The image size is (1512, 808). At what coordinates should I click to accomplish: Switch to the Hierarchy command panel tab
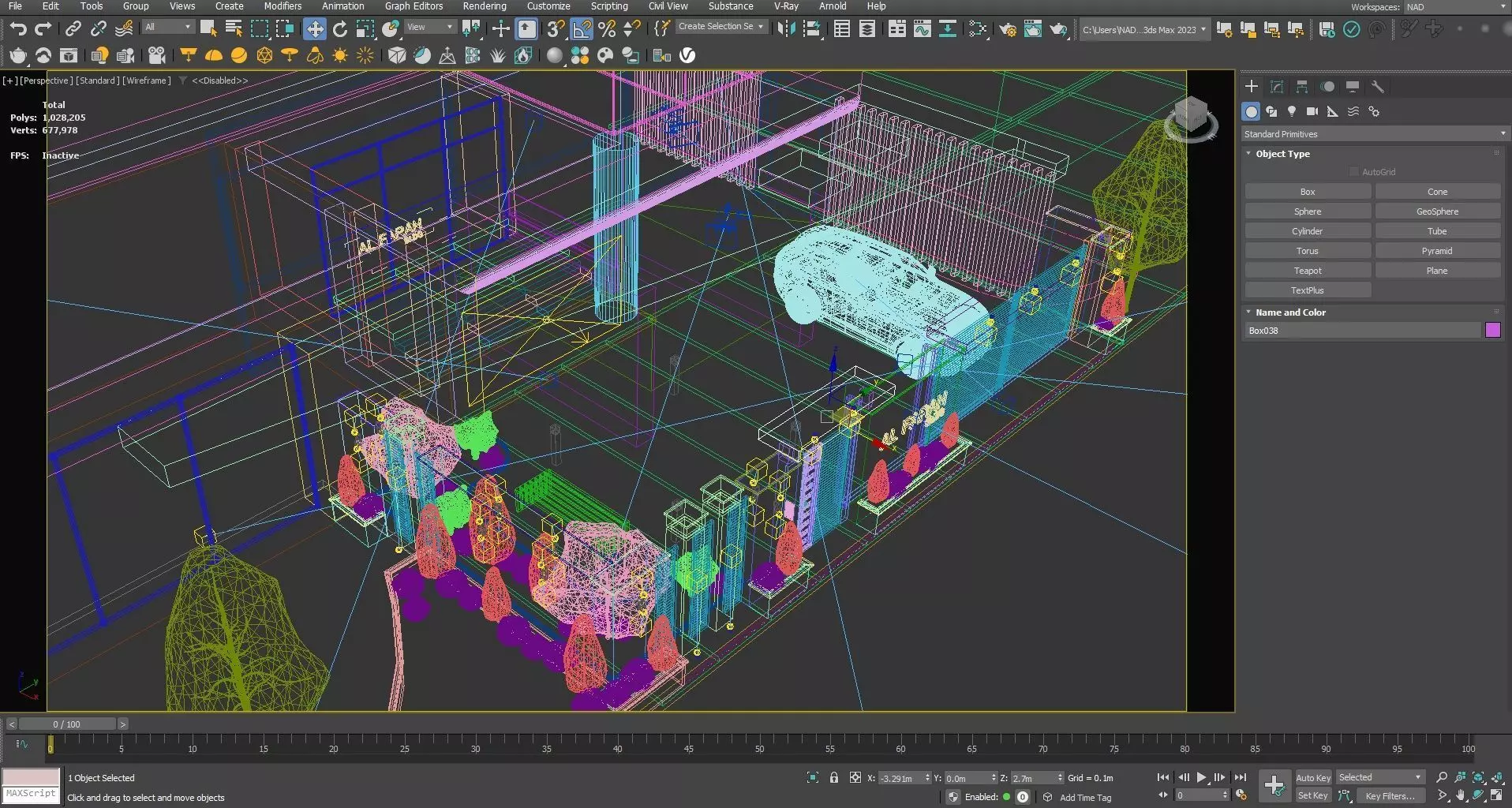1302,87
